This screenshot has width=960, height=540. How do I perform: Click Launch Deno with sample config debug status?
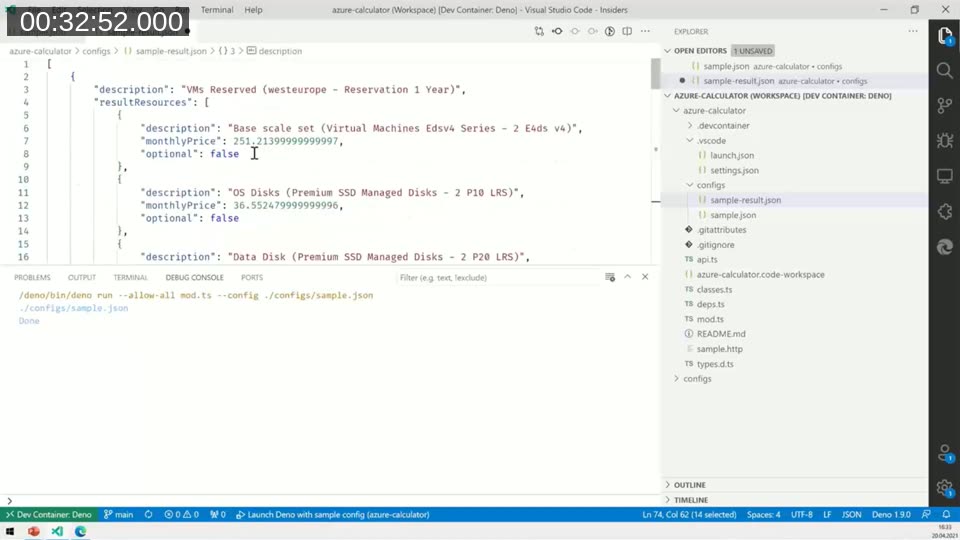click(332, 515)
